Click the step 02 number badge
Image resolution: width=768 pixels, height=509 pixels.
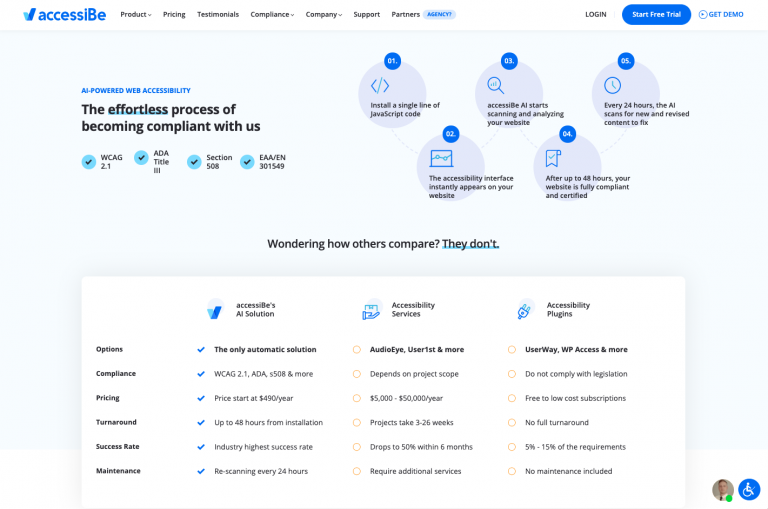click(451, 134)
